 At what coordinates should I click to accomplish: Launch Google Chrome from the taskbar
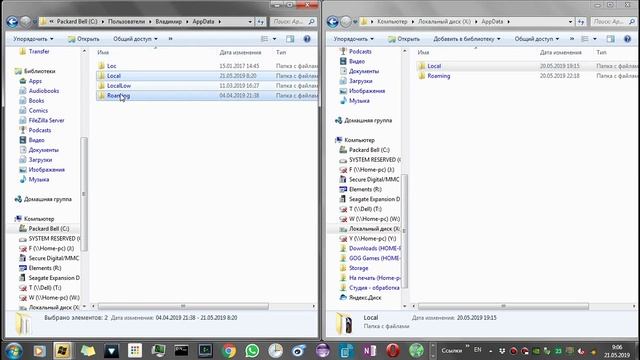[229, 351]
